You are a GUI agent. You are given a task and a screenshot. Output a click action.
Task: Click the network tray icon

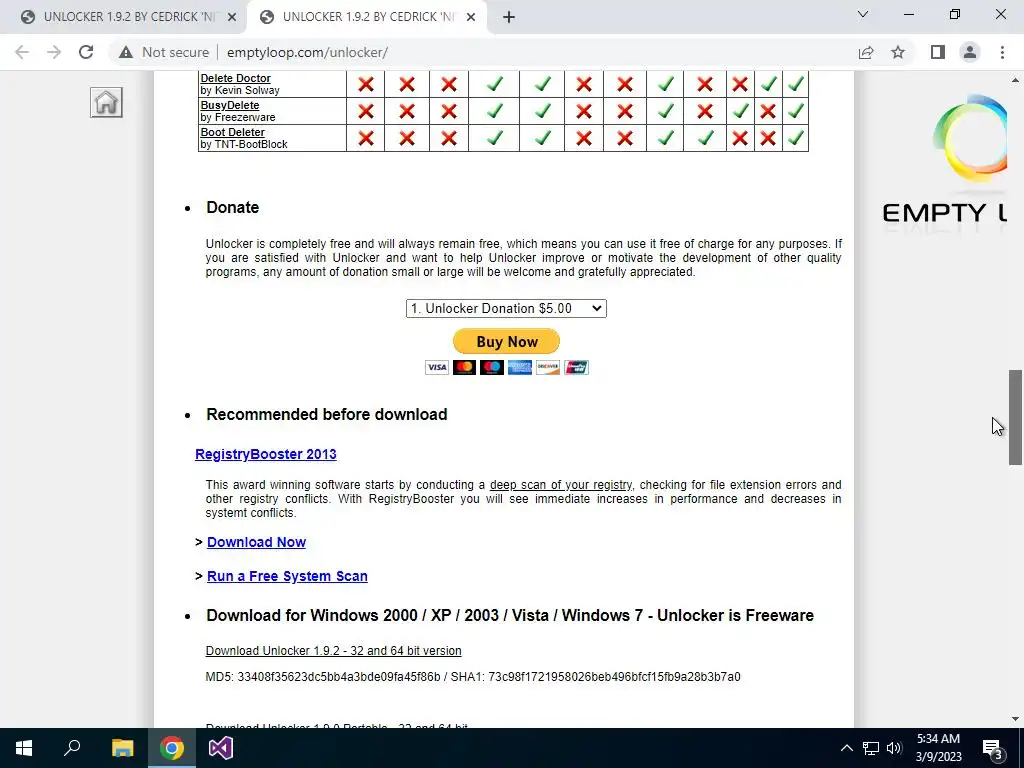coord(871,748)
